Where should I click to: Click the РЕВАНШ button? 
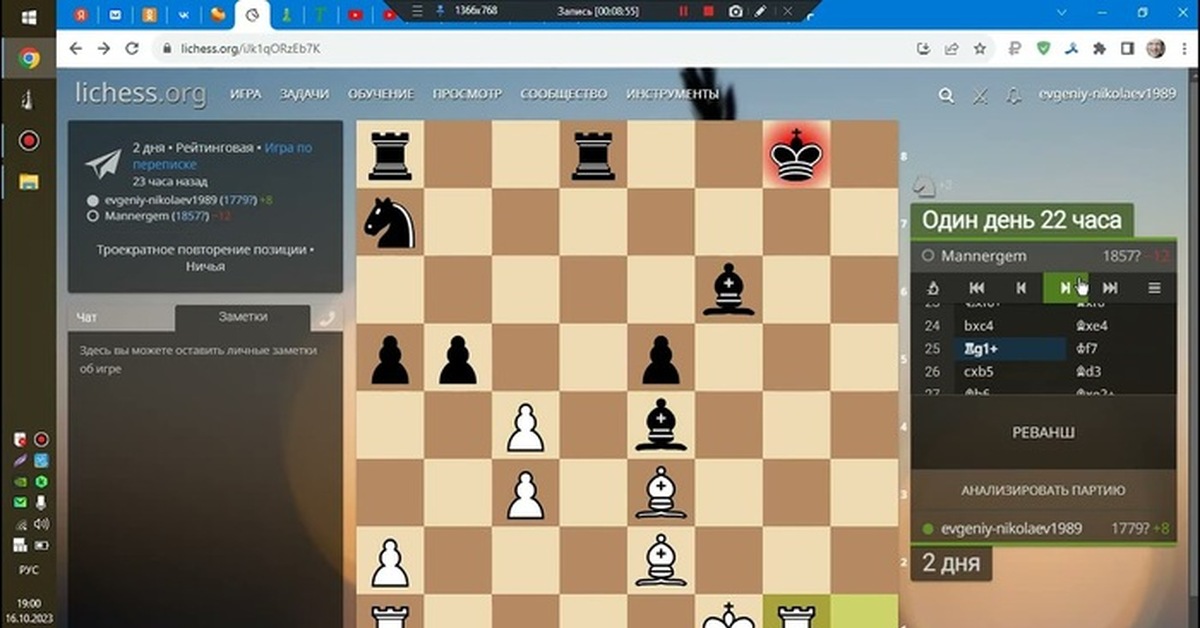tap(1044, 432)
